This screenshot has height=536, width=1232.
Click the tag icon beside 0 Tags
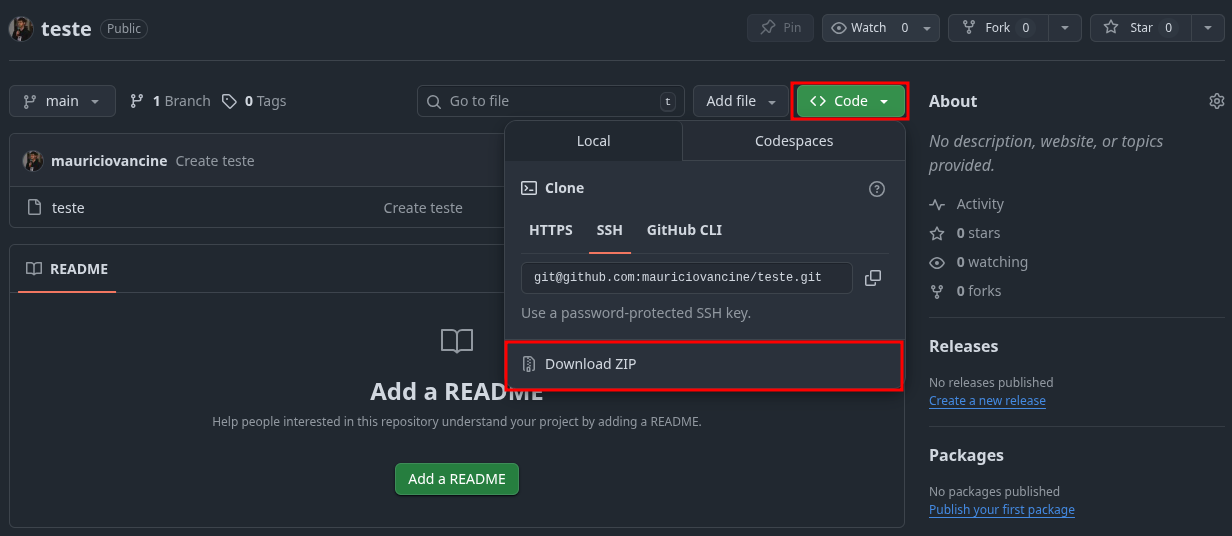230,101
